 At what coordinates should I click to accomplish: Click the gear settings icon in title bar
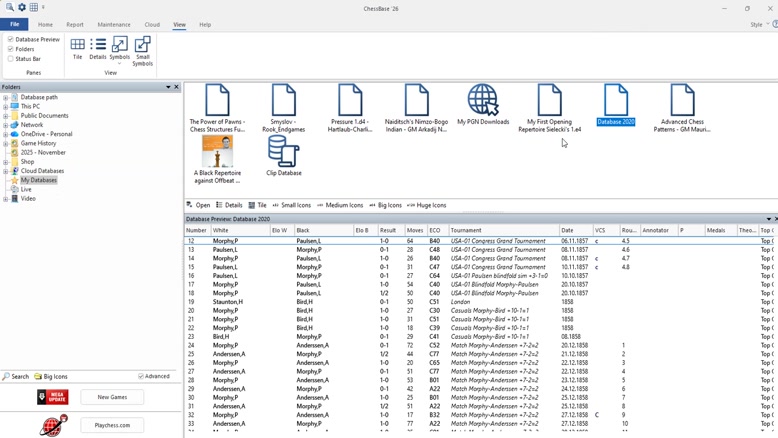pos(22,8)
